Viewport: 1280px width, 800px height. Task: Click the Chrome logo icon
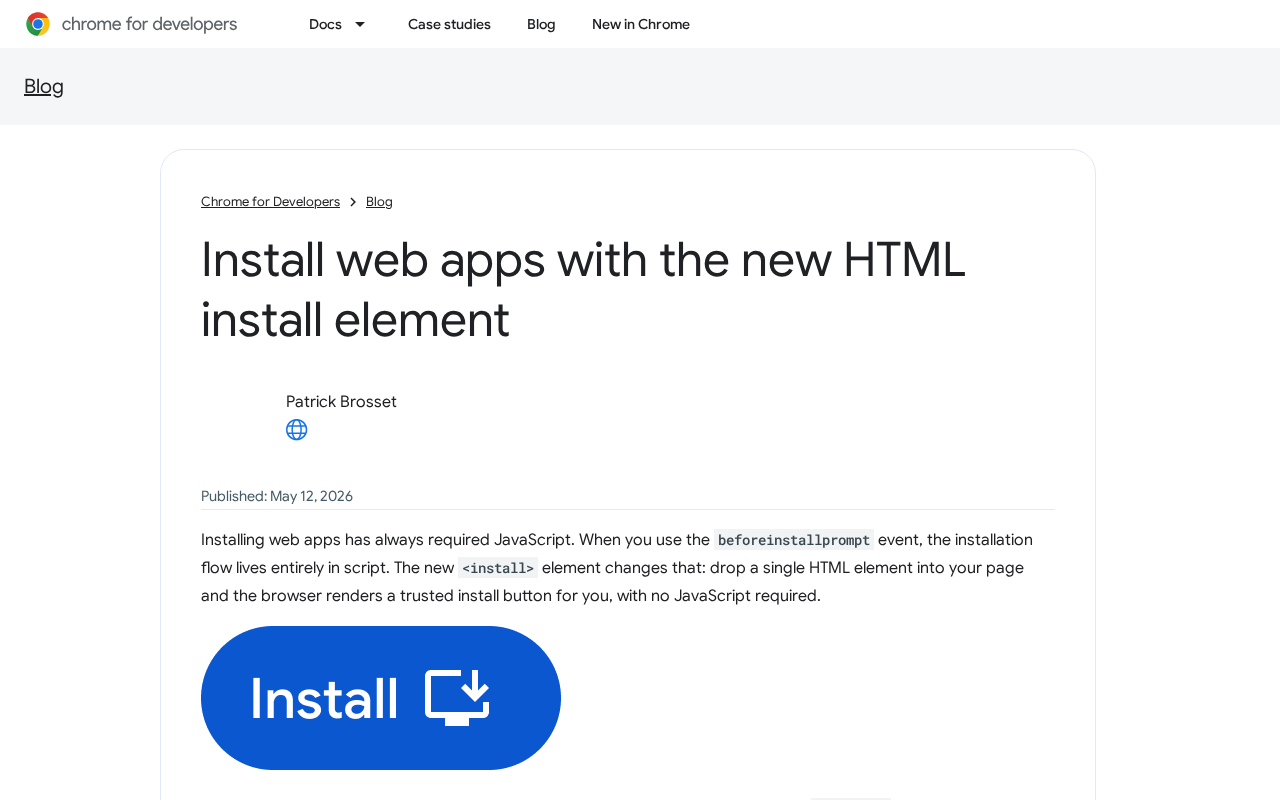tap(38, 24)
